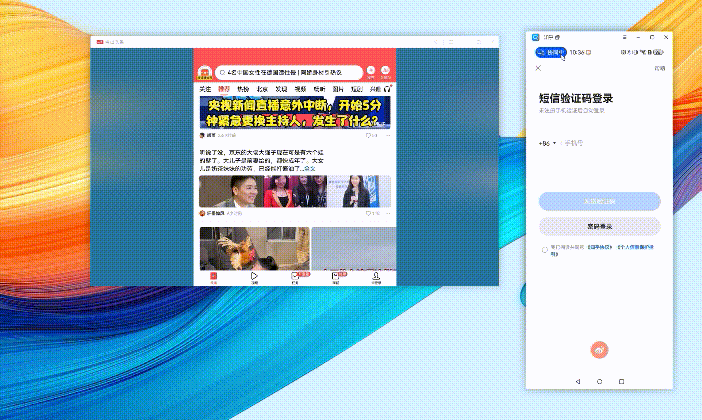
Task: Click the 密码登录 button
Action: (x=599, y=226)
